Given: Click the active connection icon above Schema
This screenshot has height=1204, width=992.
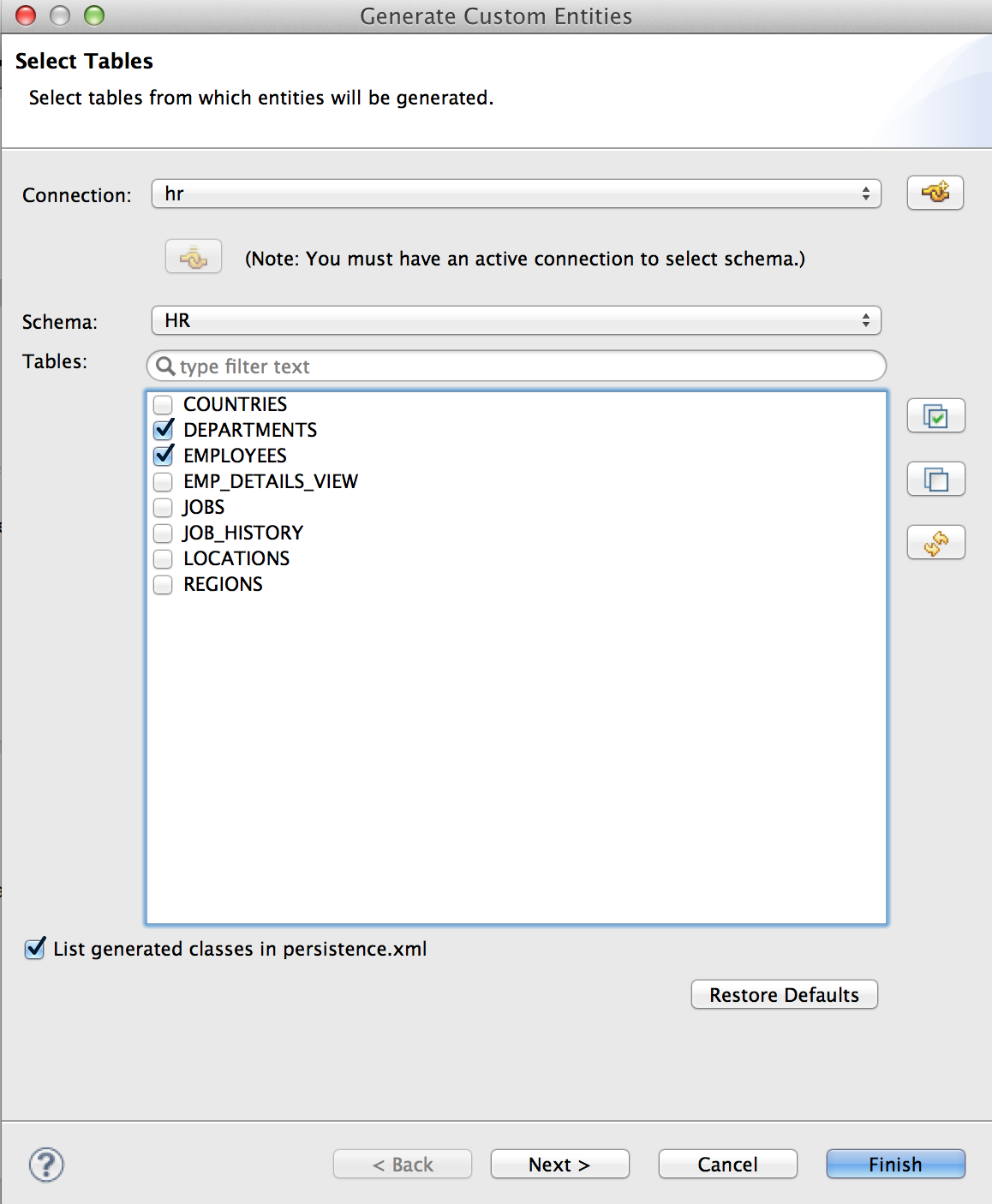Looking at the screenshot, I should pyautogui.click(x=193, y=256).
